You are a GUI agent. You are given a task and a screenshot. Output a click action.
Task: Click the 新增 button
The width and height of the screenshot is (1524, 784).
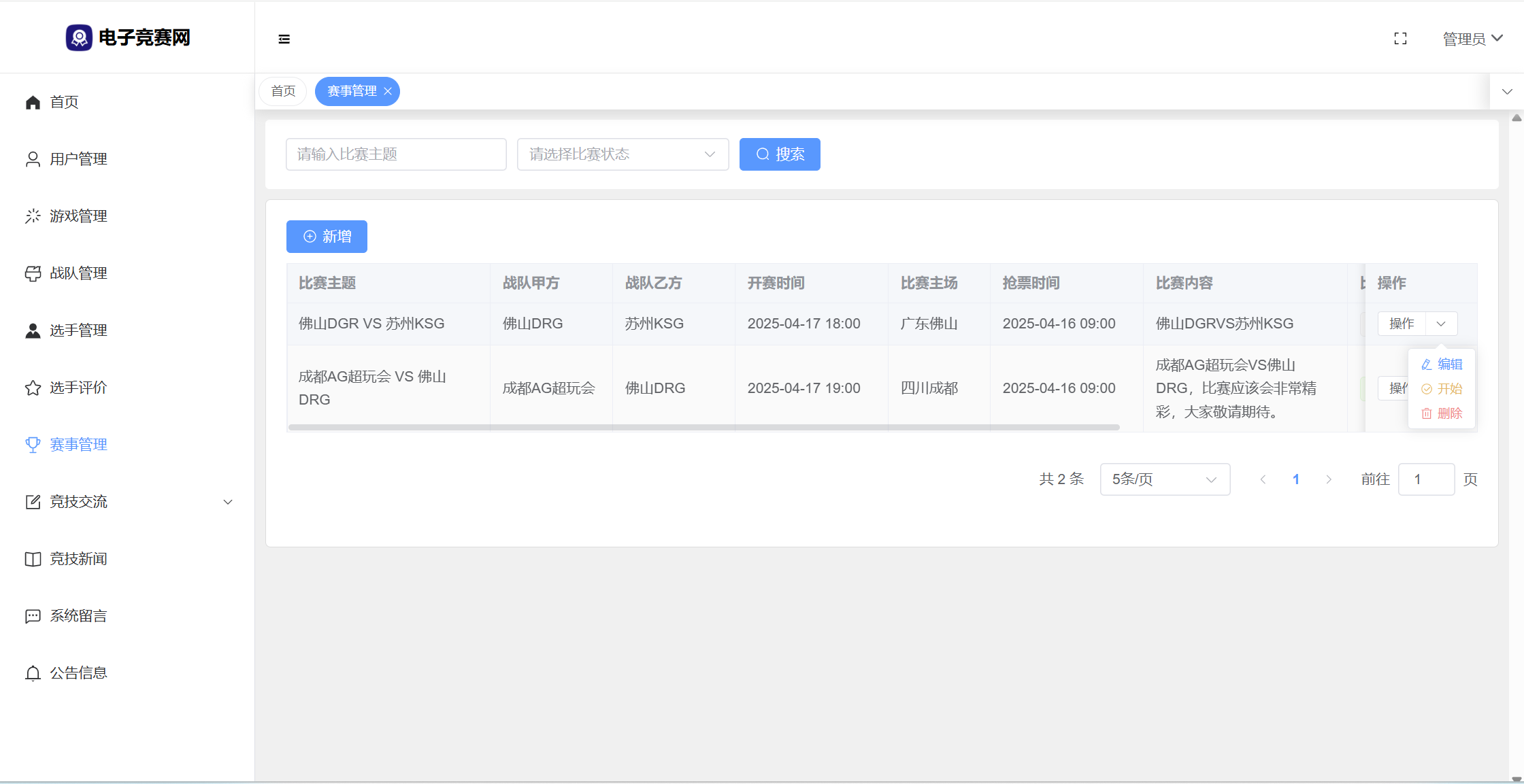327,237
